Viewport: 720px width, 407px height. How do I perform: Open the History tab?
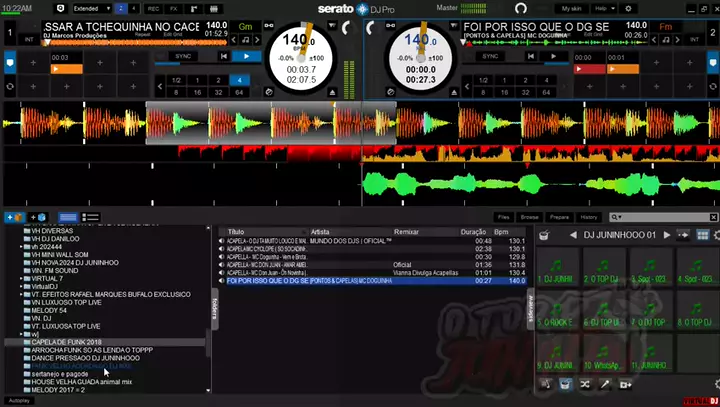click(x=589, y=217)
